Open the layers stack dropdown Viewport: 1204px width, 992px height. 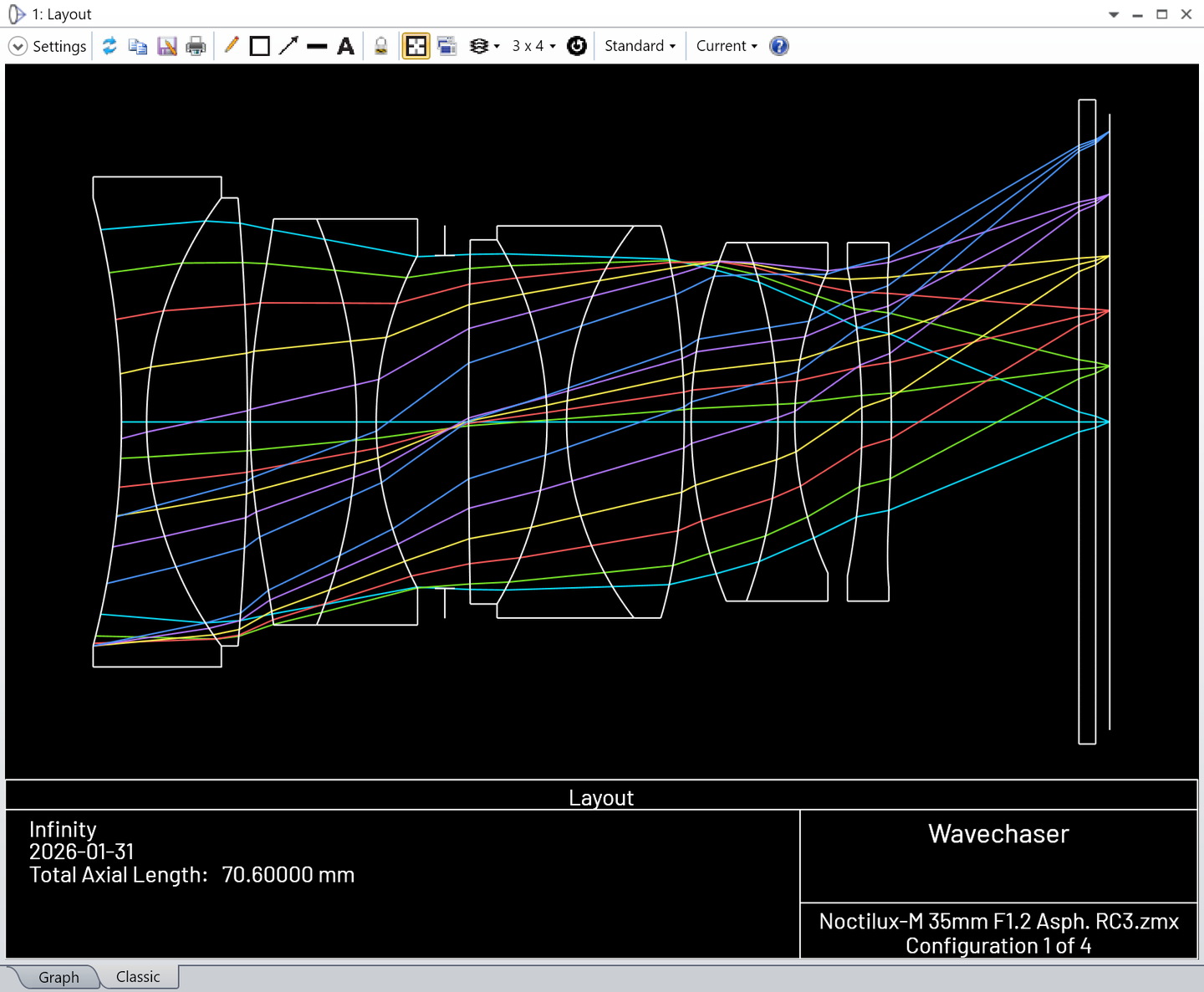[x=484, y=46]
